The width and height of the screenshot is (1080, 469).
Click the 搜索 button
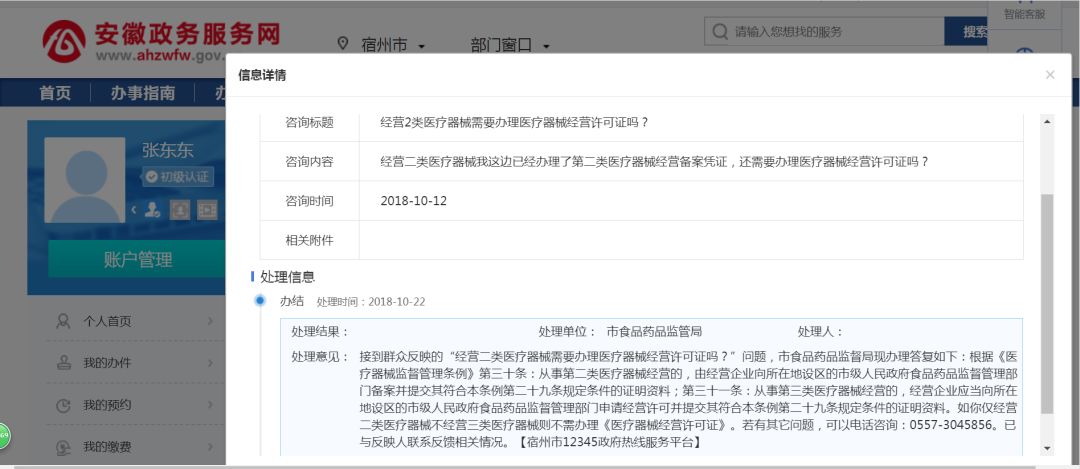tap(966, 32)
